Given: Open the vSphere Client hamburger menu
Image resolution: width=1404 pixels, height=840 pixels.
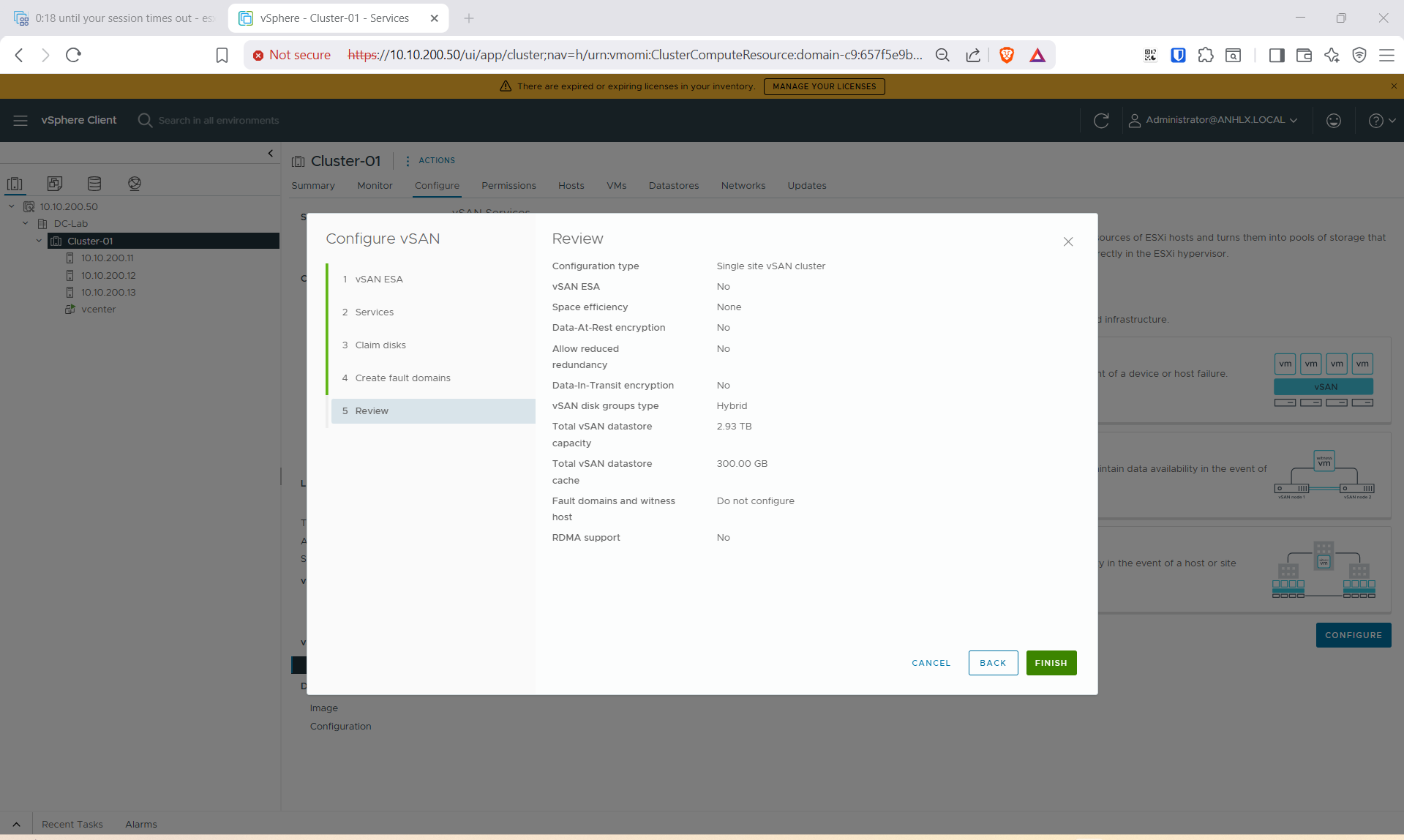Looking at the screenshot, I should tap(20, 120).
